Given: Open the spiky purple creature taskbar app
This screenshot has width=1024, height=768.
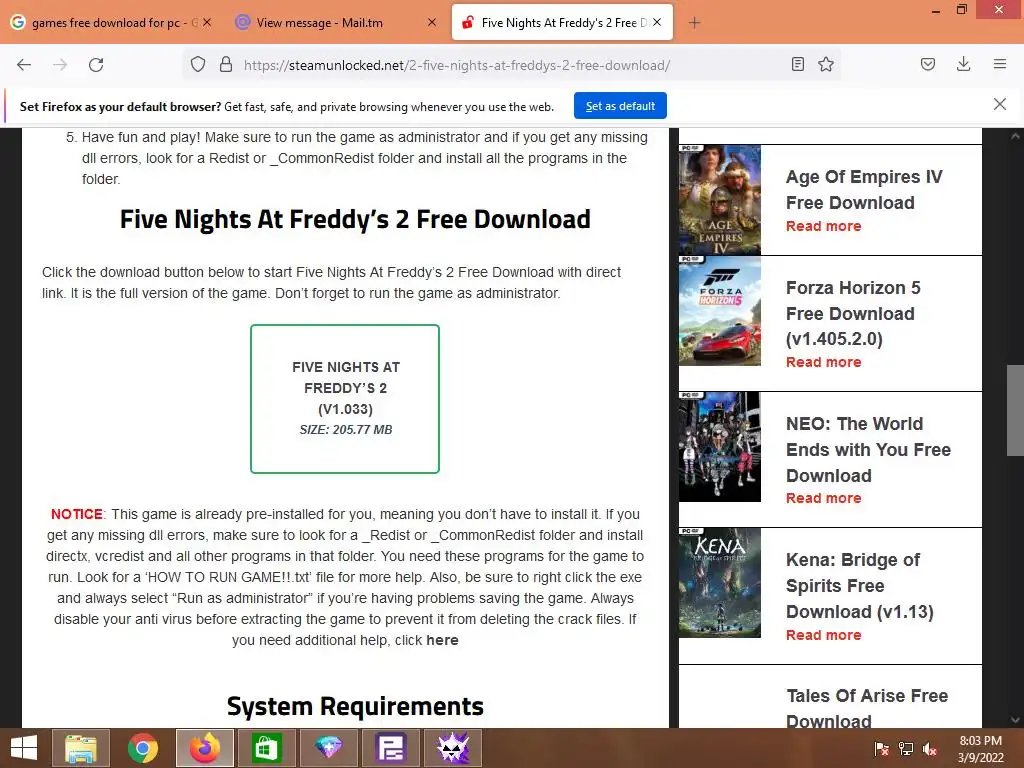Looking at the screenshot, I should click(x=453, y=748).
